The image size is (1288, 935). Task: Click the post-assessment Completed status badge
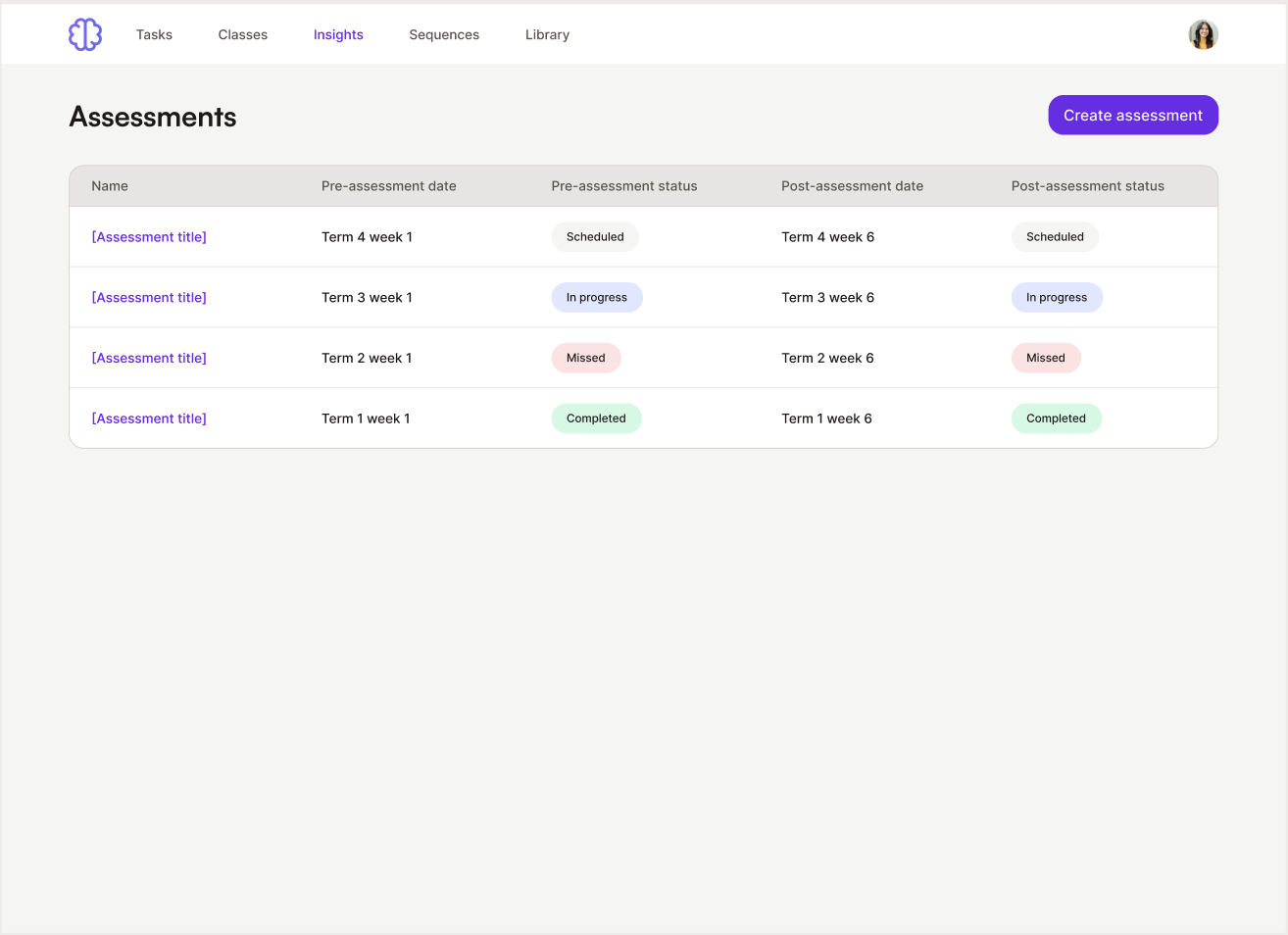tap(1056, 418)
